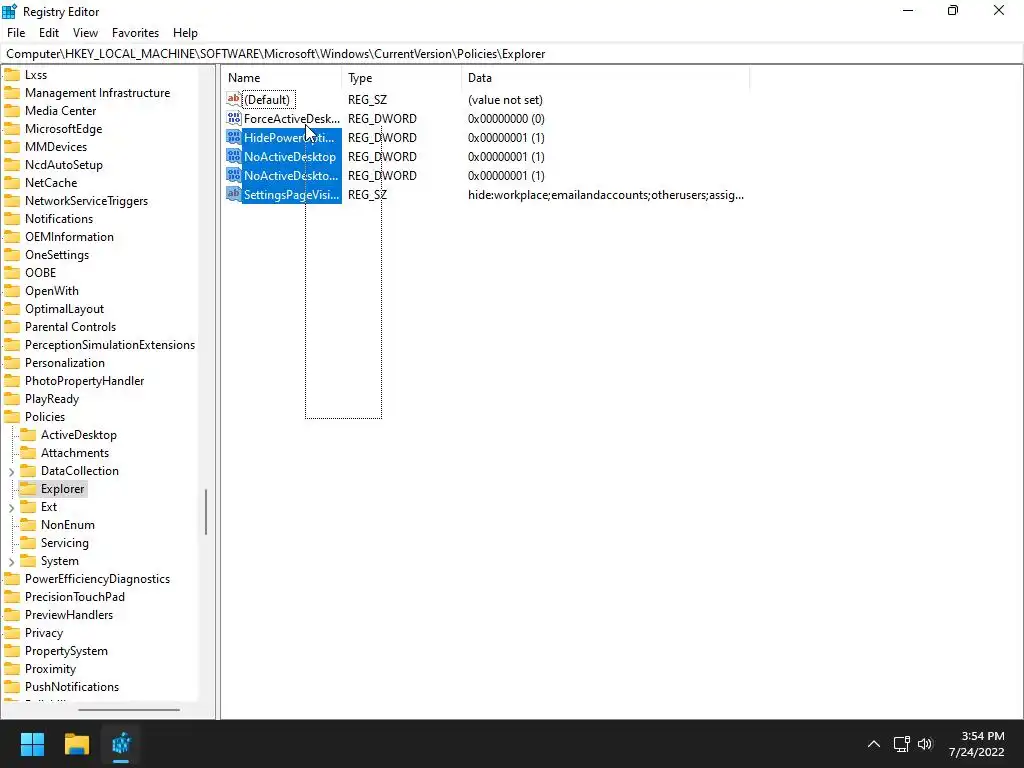1024x768 pixels.
Task: Click the hide:workplace;emailandaccounts data value
Action: (605, 195)
